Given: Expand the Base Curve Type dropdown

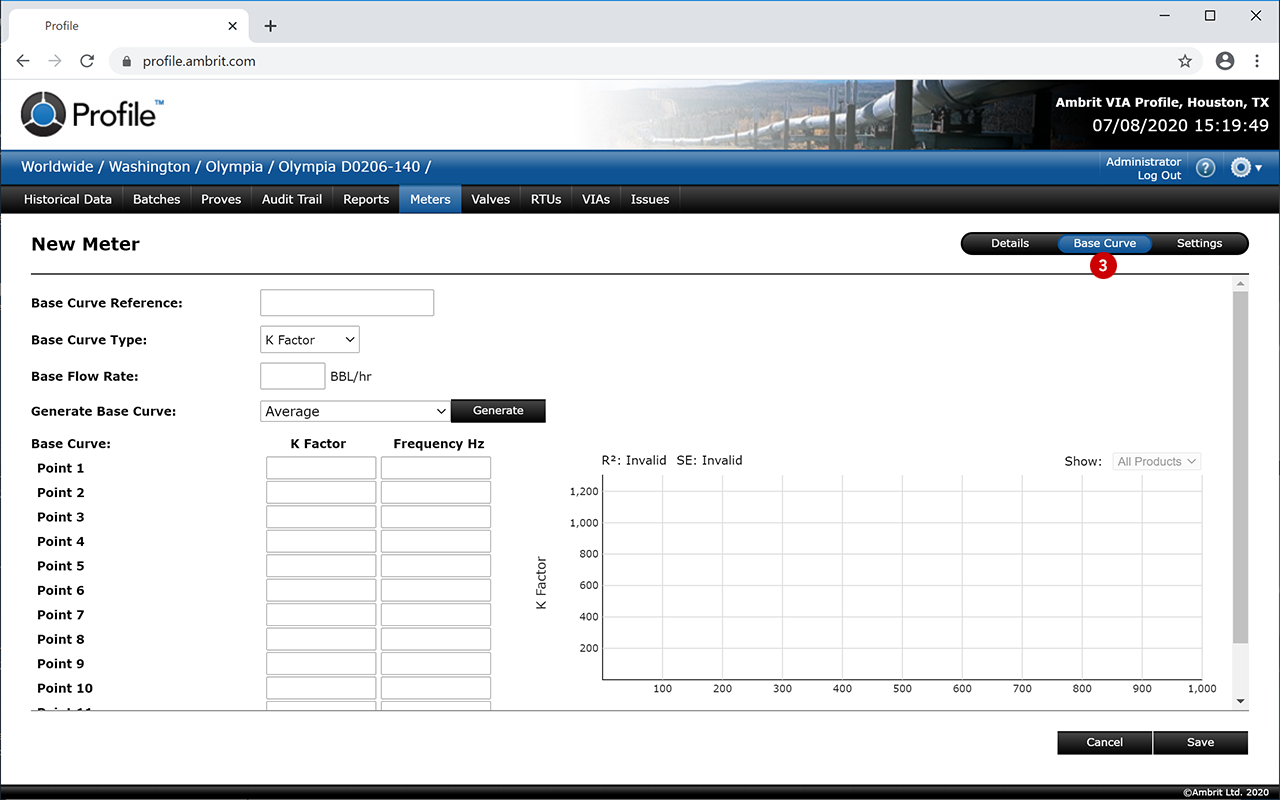Looking at the screenshot, I should (309, 340).
